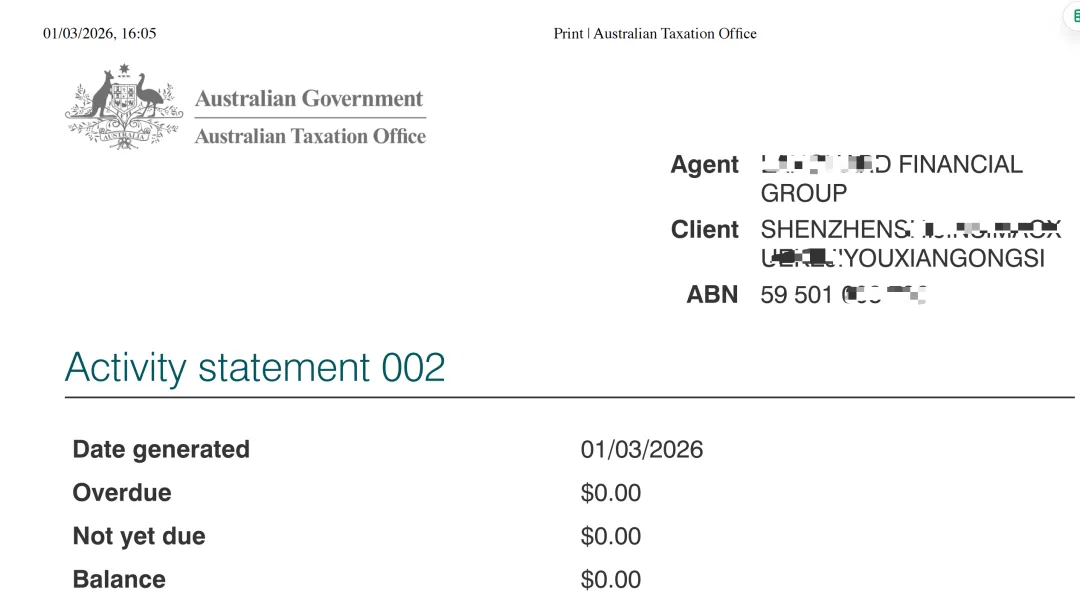1080x607 pixels.
Task: Click the Overdue label
Action: point(122,493)
